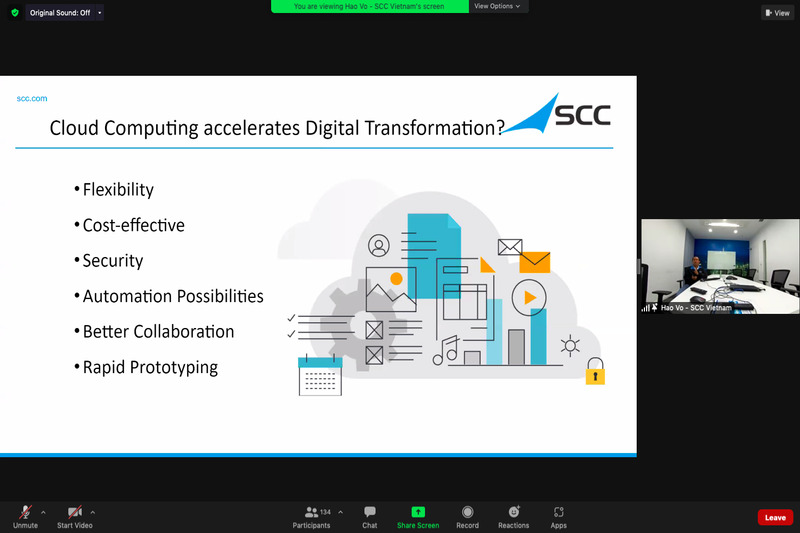Open the Reactions menu

click(x=514, y=517)
